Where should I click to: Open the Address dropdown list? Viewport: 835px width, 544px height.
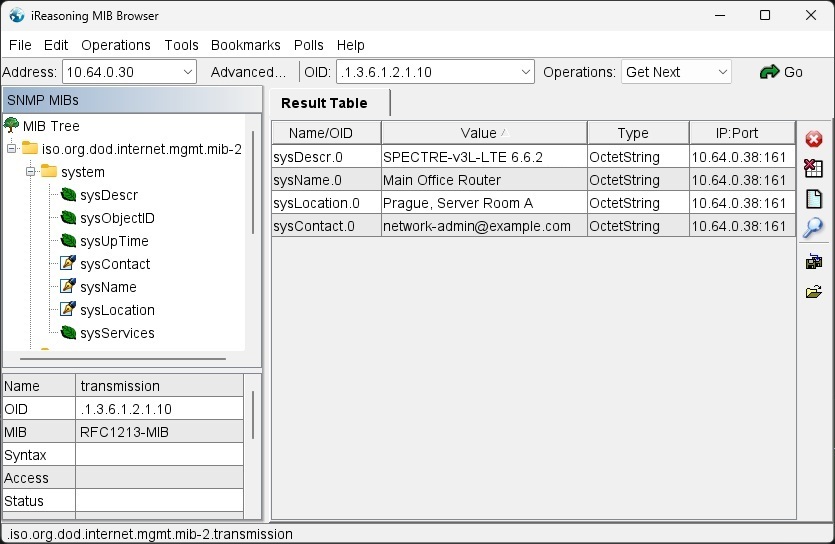pyautogui.click(x=187, y=72)
